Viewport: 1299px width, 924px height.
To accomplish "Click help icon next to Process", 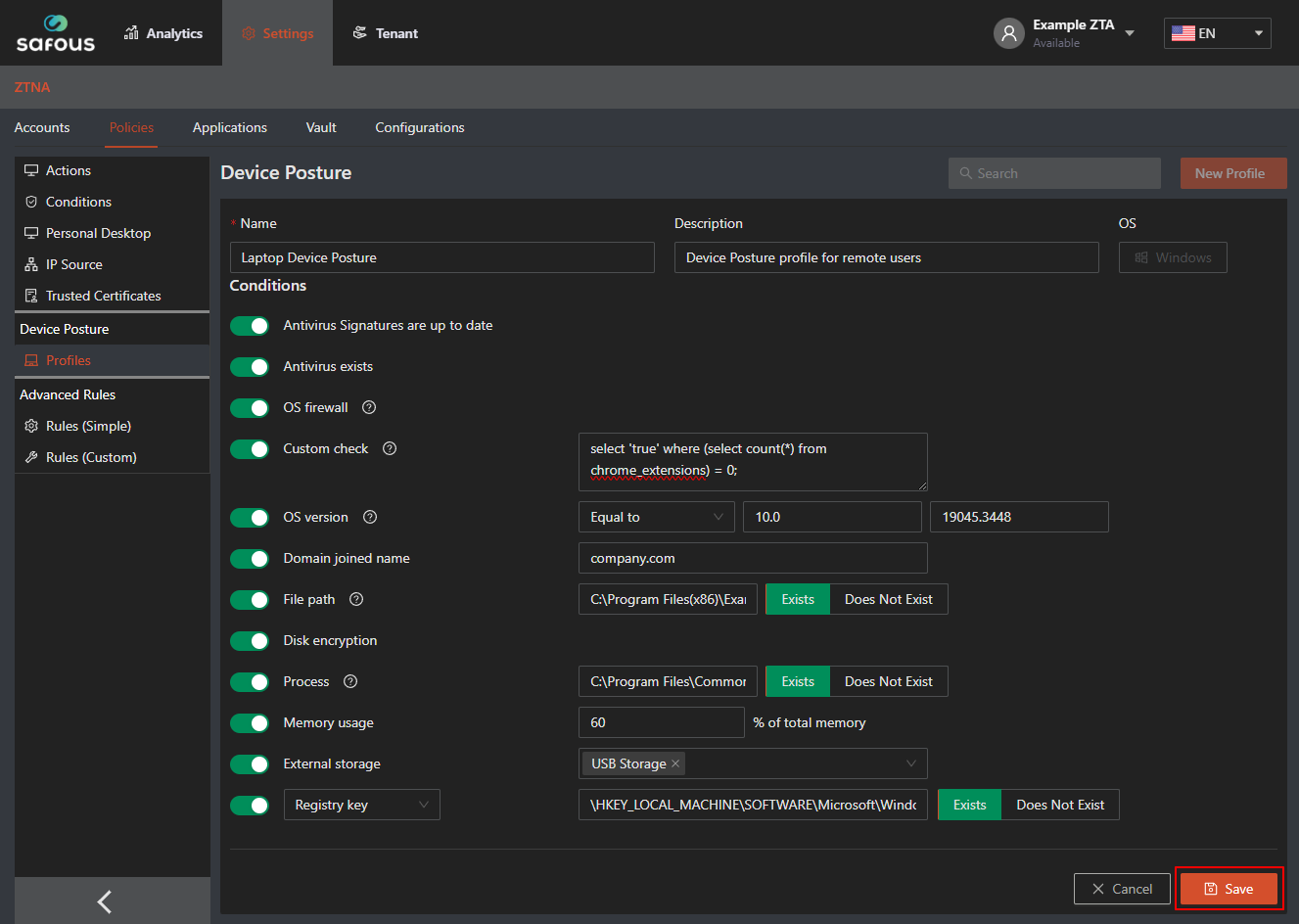I will pyautogui.click(x=350, y=681).
